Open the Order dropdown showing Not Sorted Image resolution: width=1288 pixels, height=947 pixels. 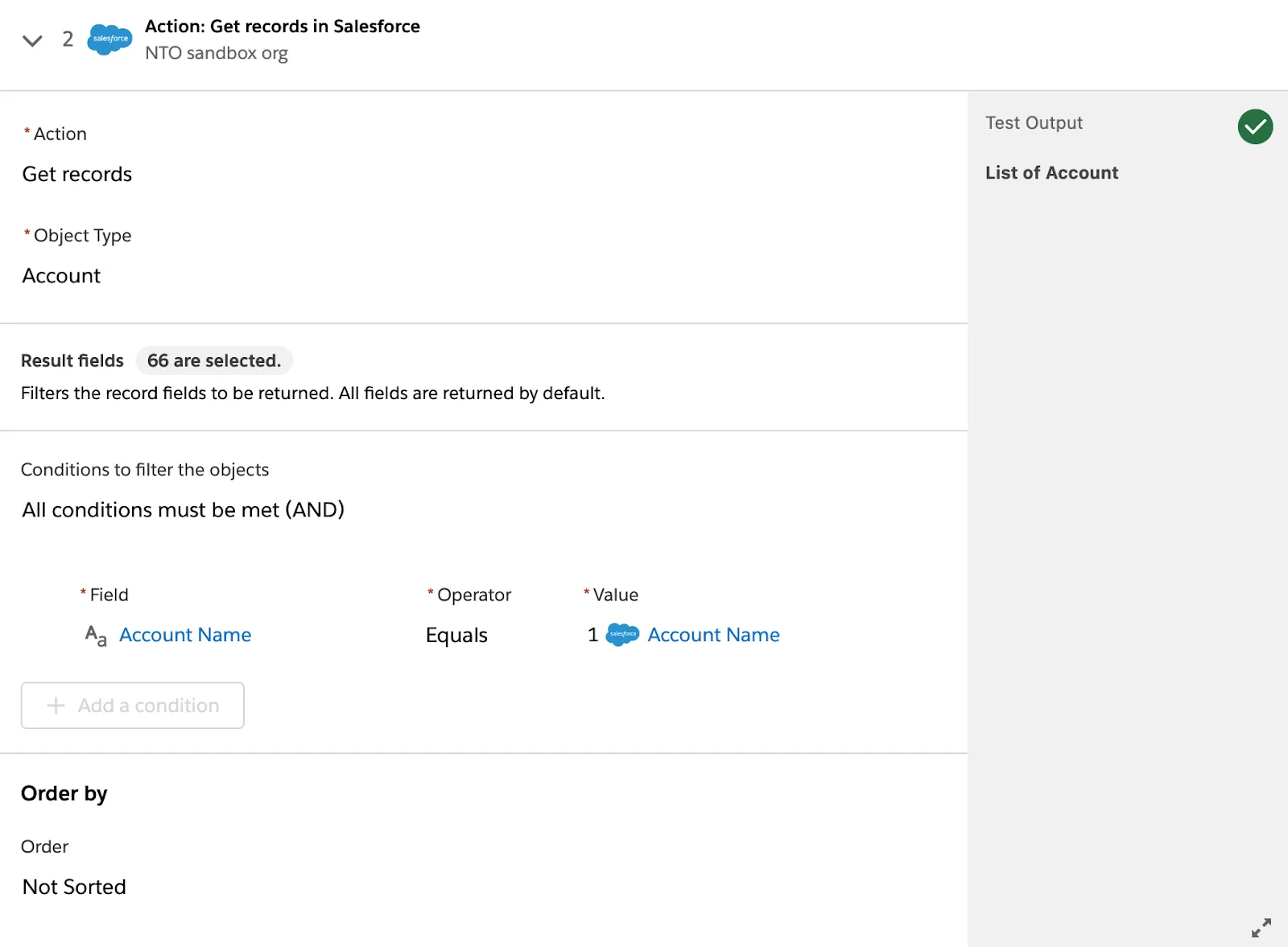click(74, 887)
